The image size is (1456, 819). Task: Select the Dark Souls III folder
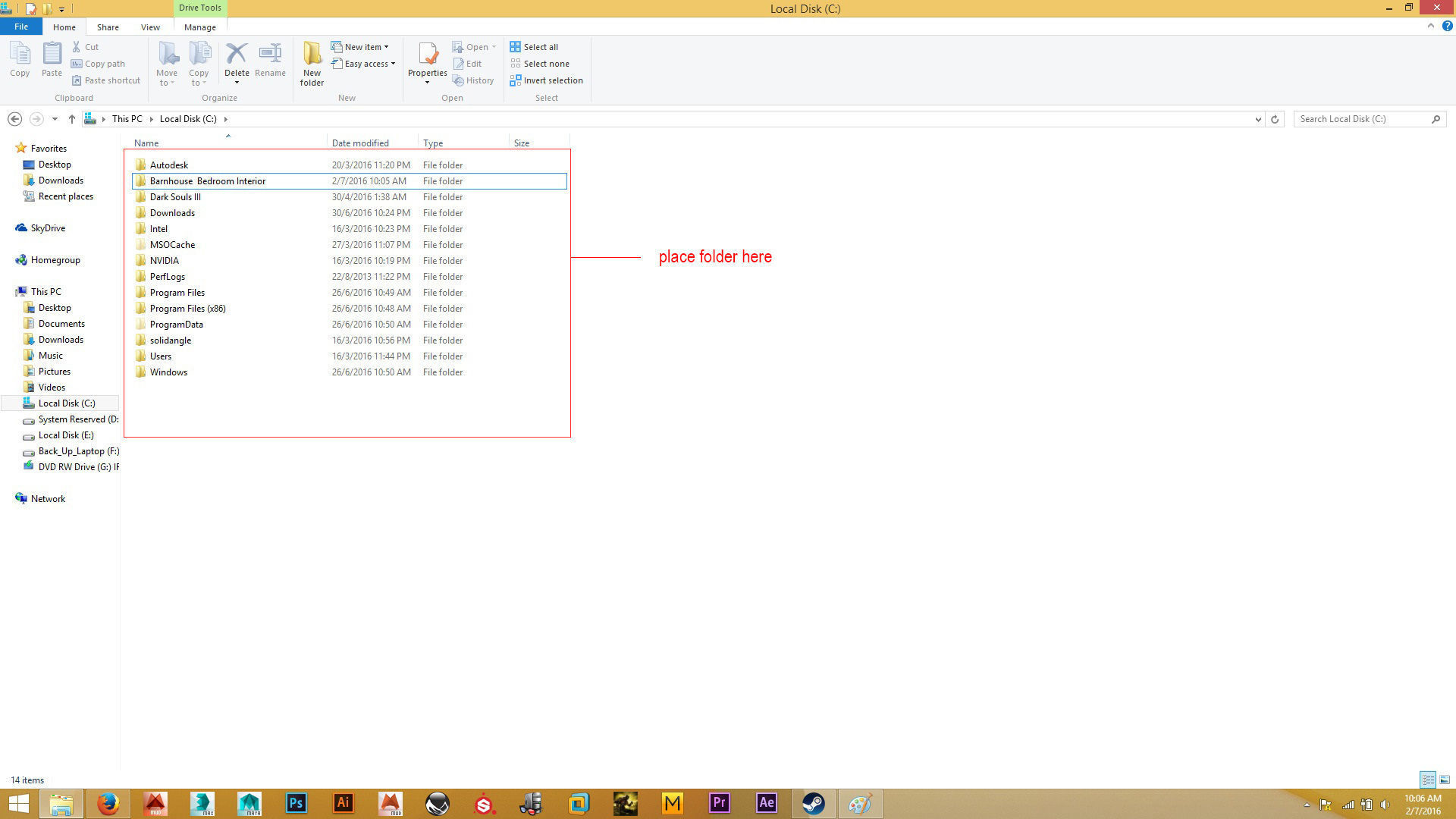[175, 197]
